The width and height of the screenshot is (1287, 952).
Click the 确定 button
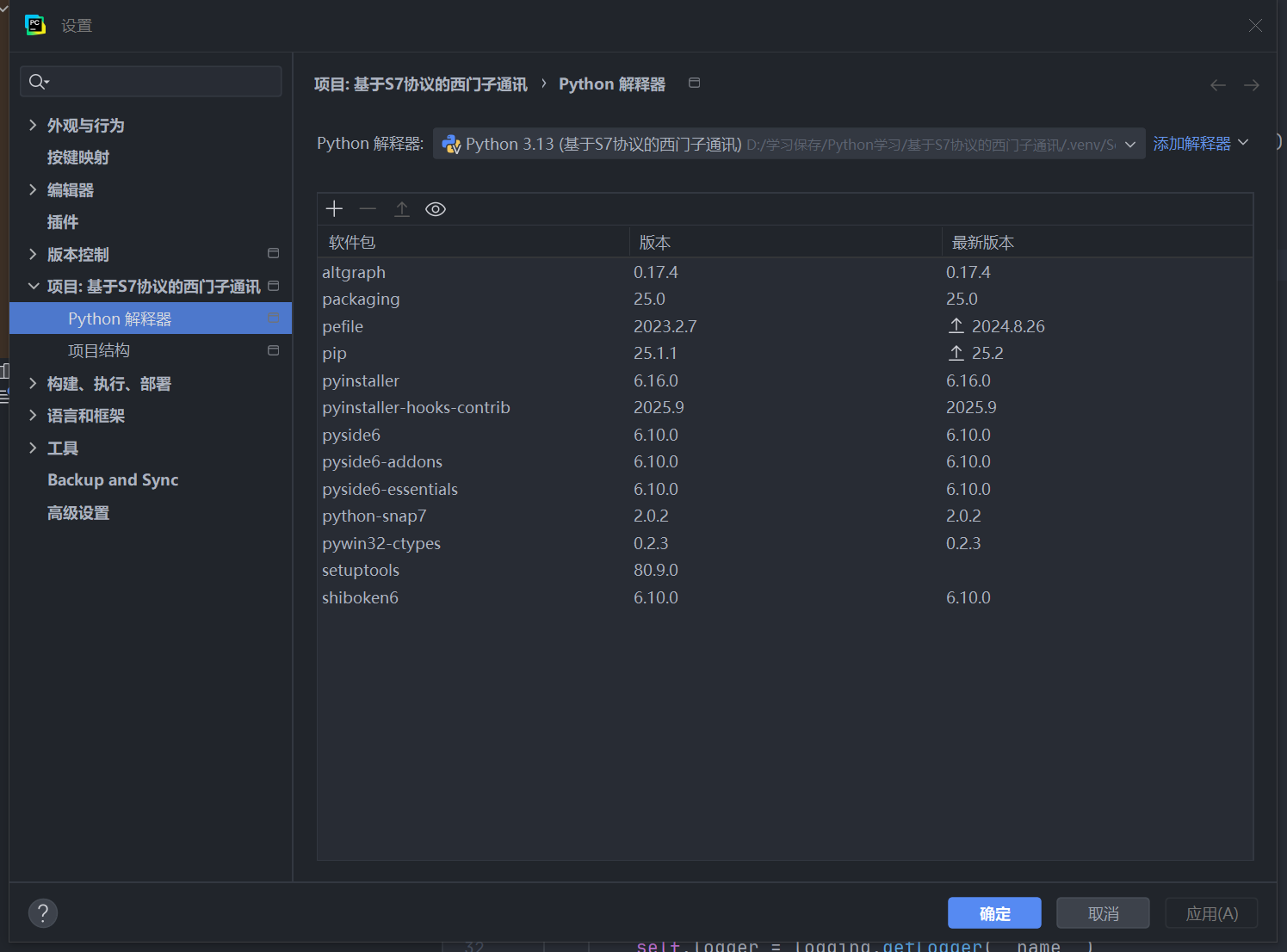pos(994,913)
